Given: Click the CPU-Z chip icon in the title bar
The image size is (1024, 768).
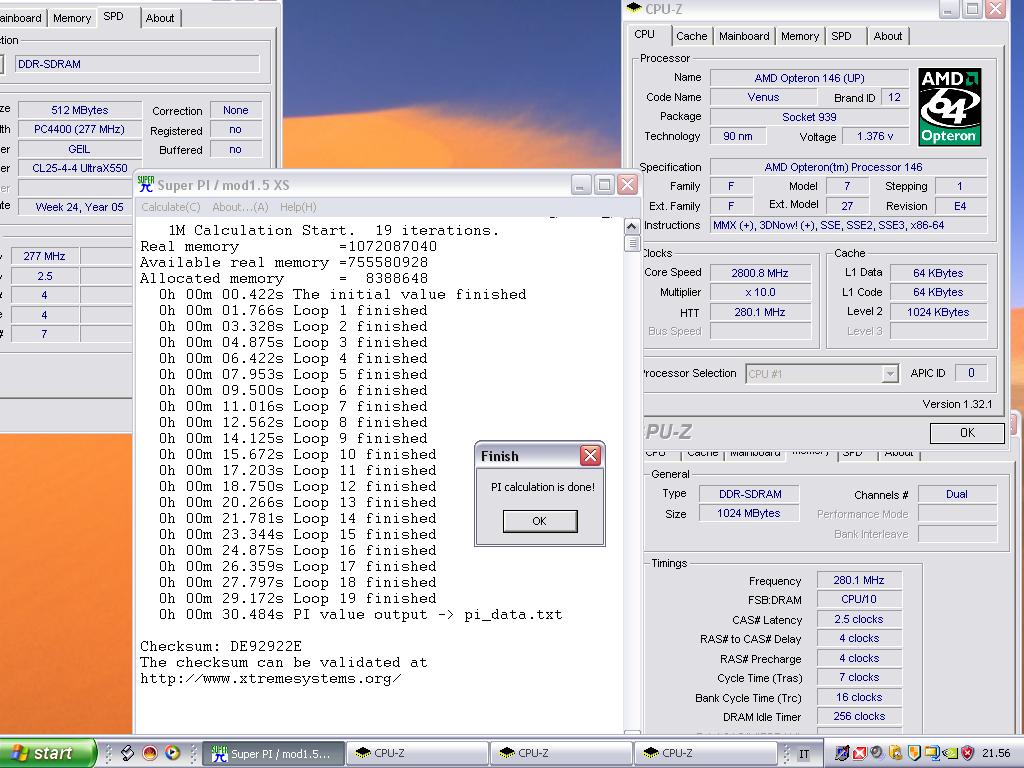Looking at the screenshot, I should click(634, 8).
